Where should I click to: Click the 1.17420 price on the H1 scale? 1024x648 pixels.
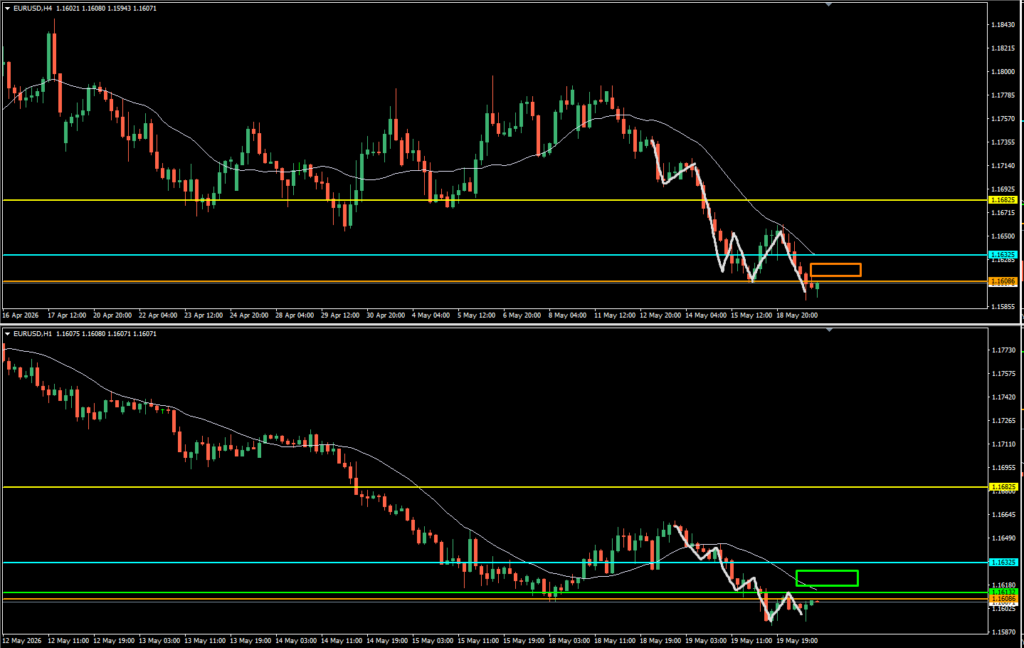pos(1003,397)
